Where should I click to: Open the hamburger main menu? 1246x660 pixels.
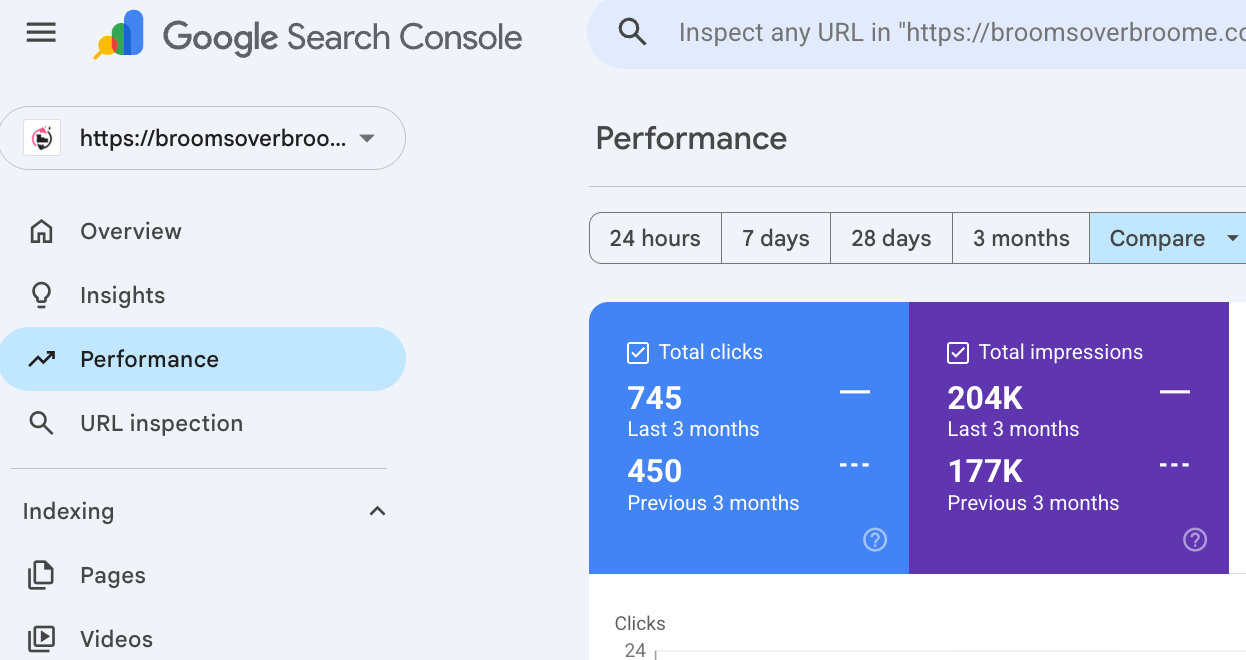41,34
